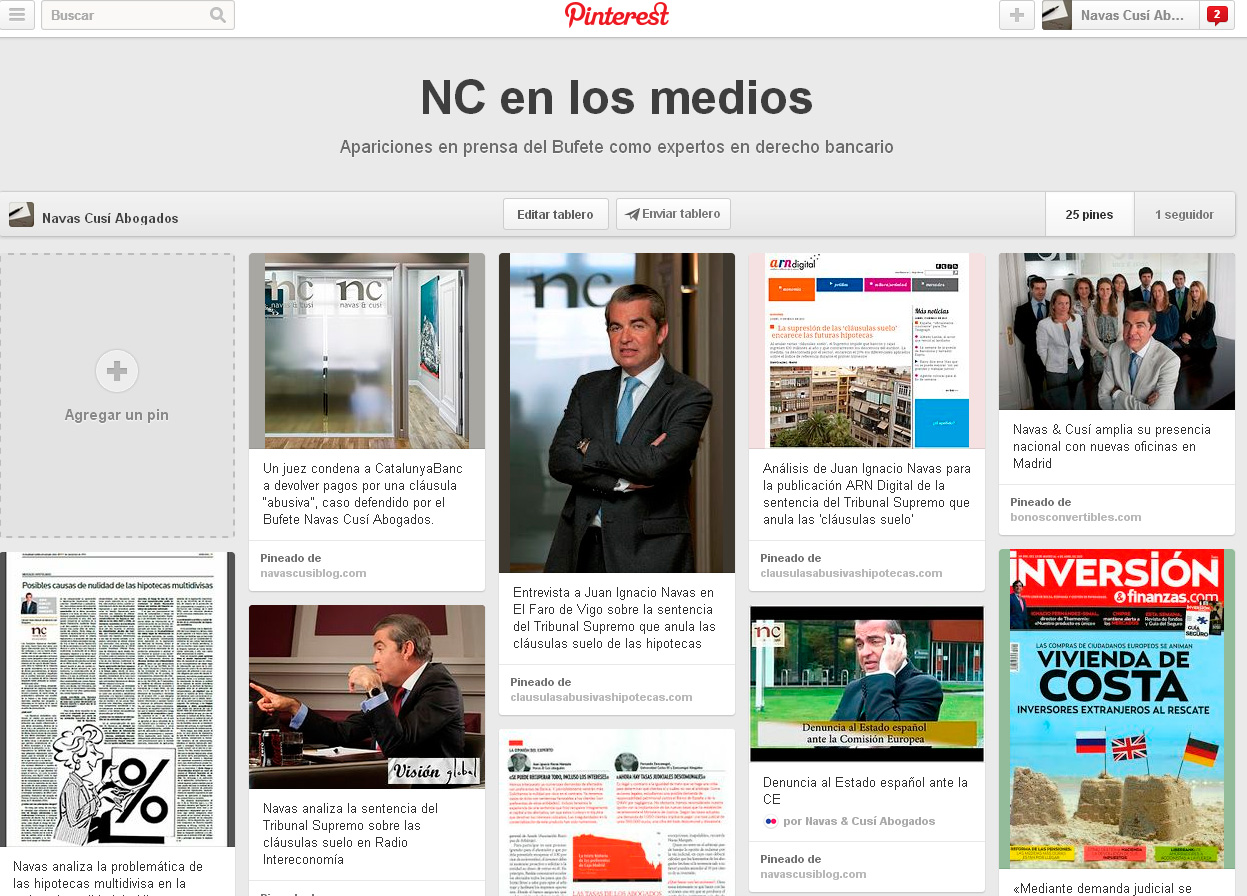Click the Entrevista a Juan Ignacio Navas description
1247x896 pixels.
(615, 618)
